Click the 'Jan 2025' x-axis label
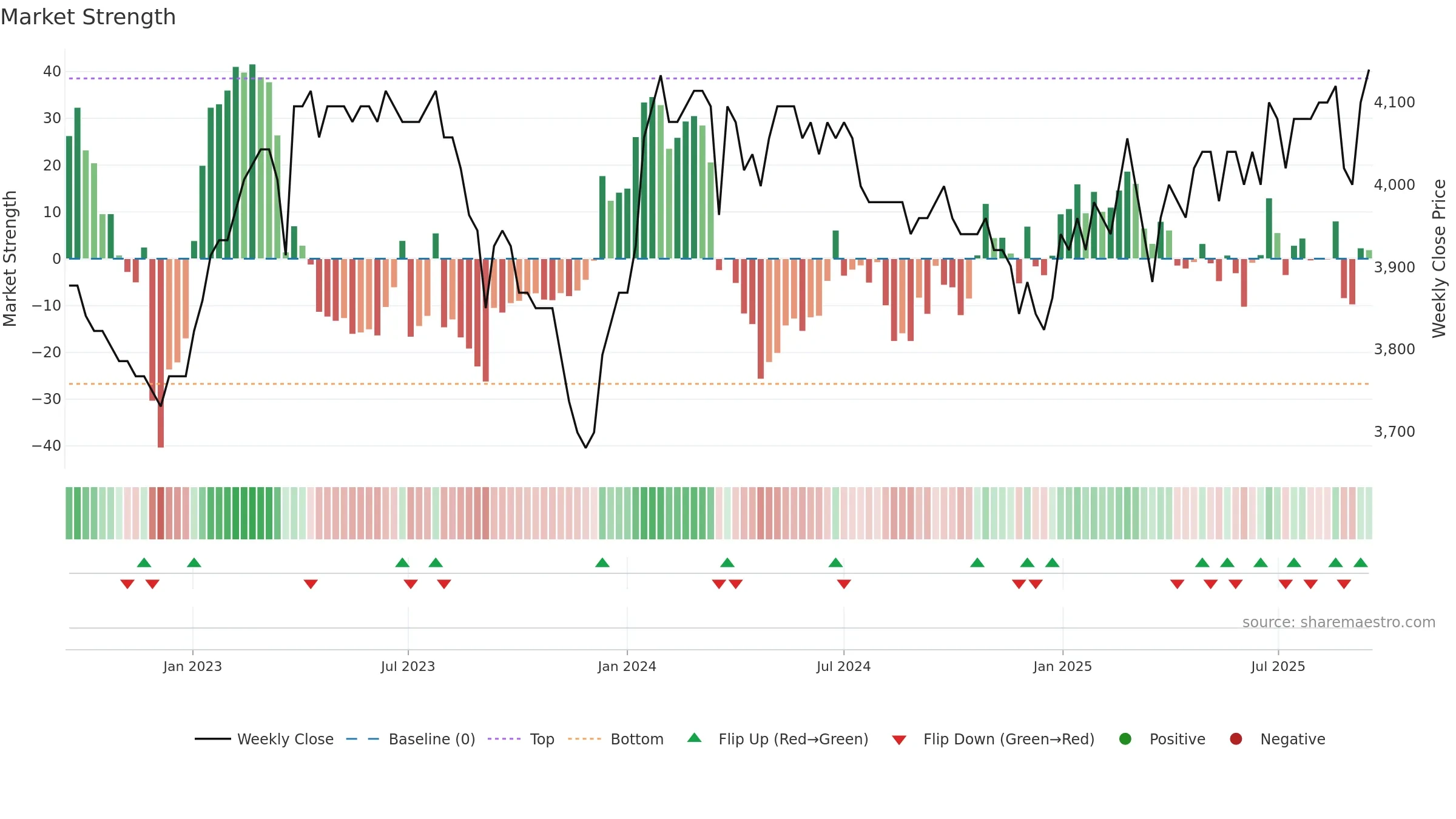The width and height of the screenshot is (1456, 819). (x=1062, y=666)
